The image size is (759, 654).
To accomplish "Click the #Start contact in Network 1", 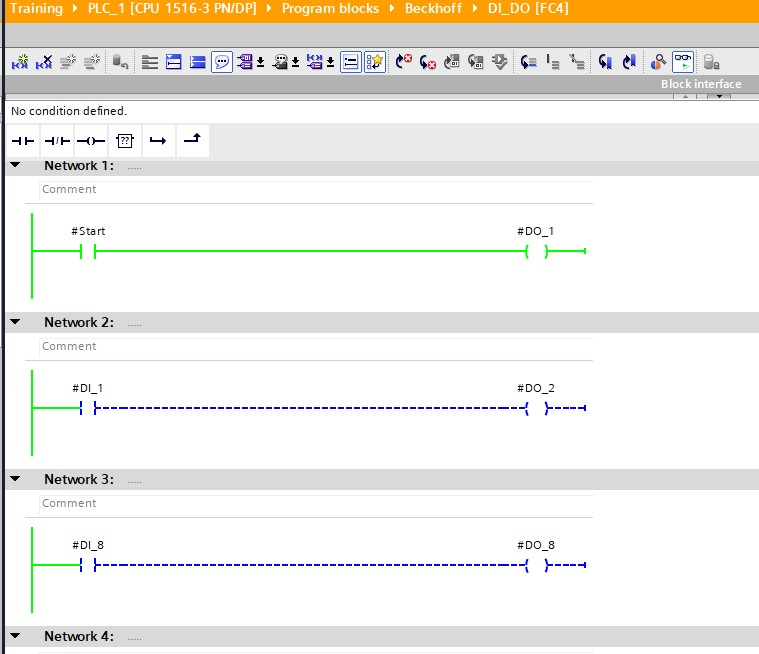I will tap(87, 251).
